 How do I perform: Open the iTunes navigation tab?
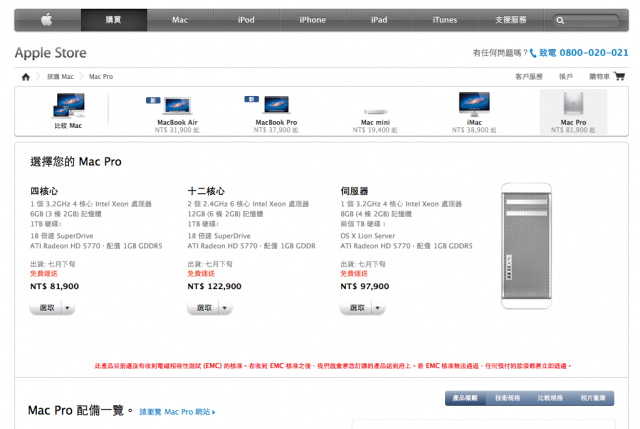445,20
